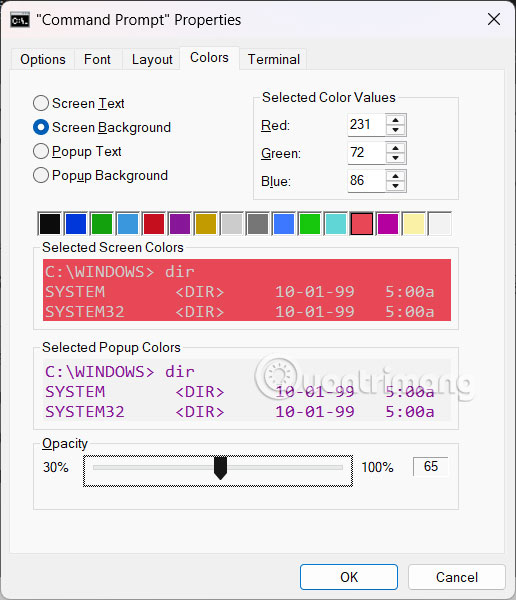This screenshot has width=516, height=600.
Task: Pick the sky blue swatch, fourth in the palette
Action: point(128,224)
